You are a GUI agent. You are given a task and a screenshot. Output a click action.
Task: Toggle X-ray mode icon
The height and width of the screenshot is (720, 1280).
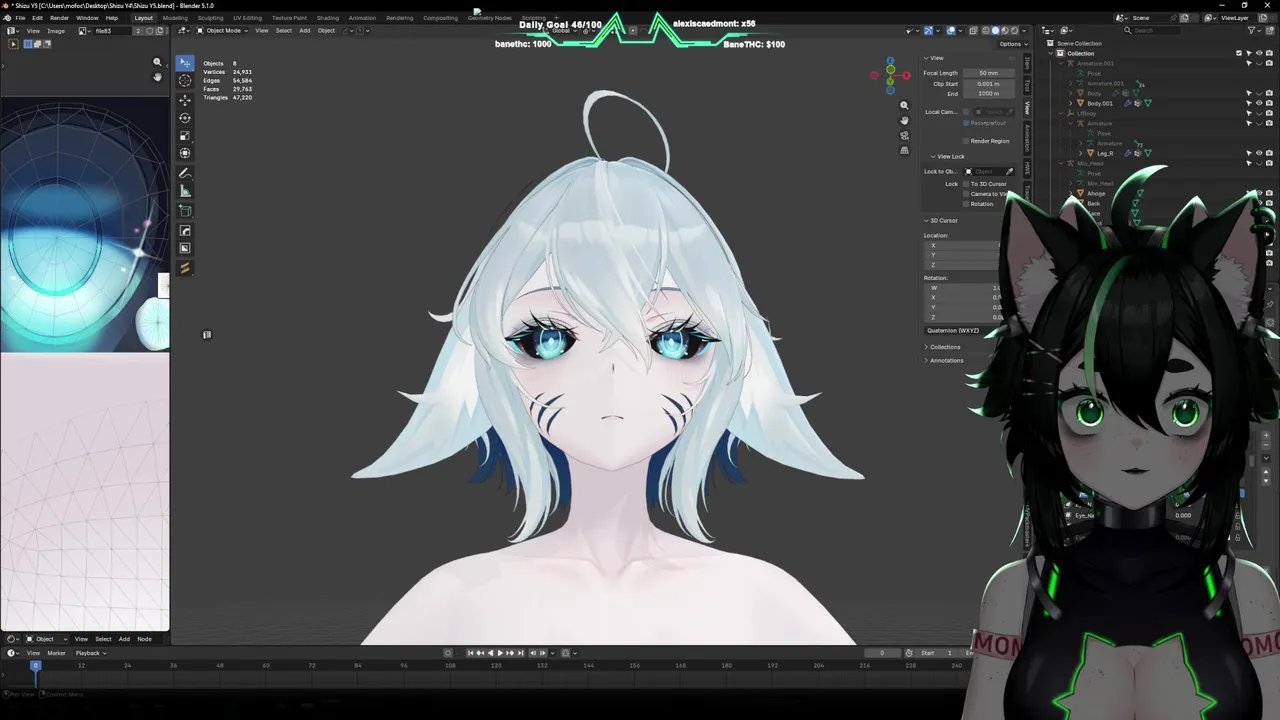973,30
